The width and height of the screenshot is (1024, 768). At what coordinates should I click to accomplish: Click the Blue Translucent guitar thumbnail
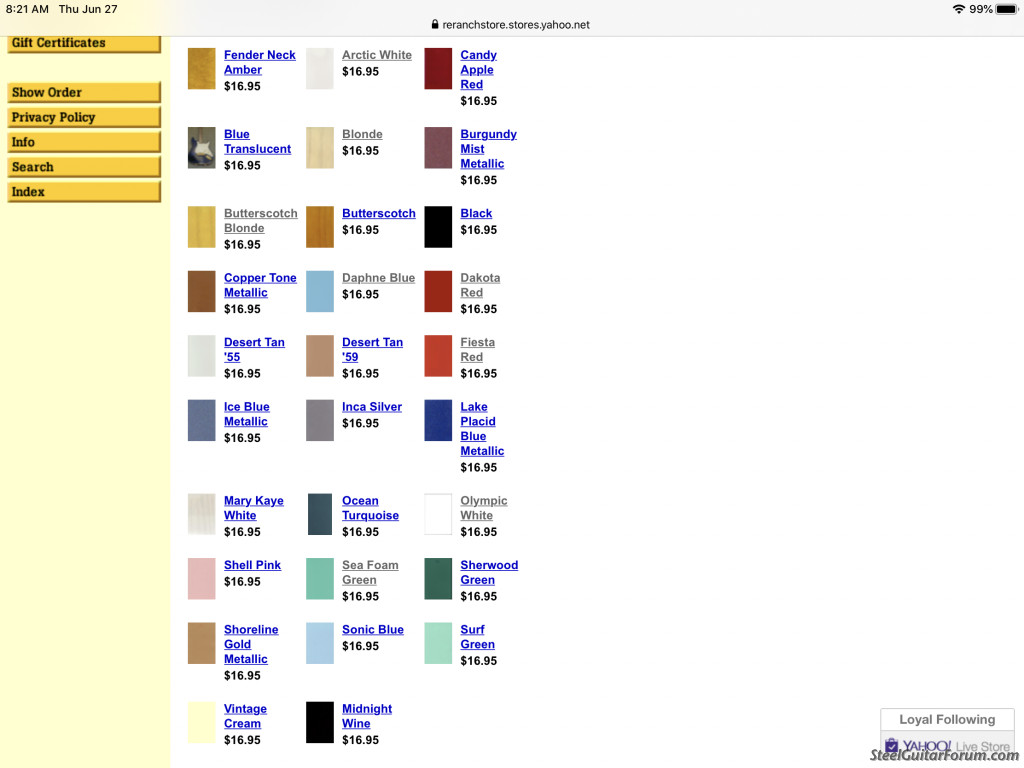tap(201, 148)
